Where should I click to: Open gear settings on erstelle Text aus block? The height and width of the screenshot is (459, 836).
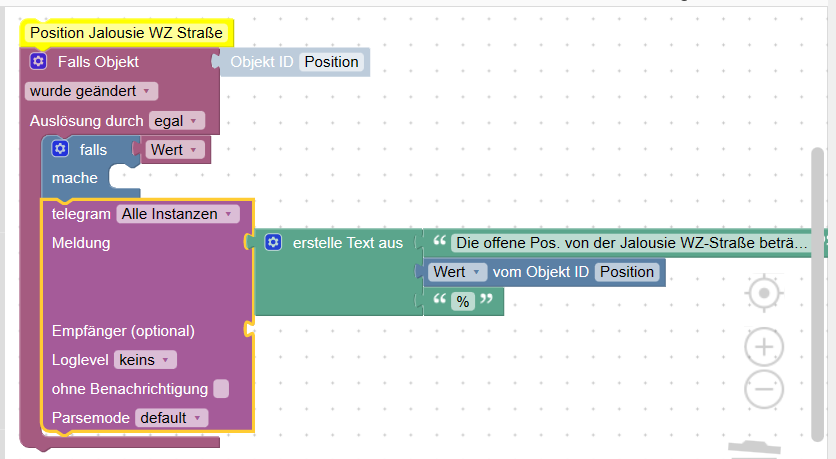273,242
